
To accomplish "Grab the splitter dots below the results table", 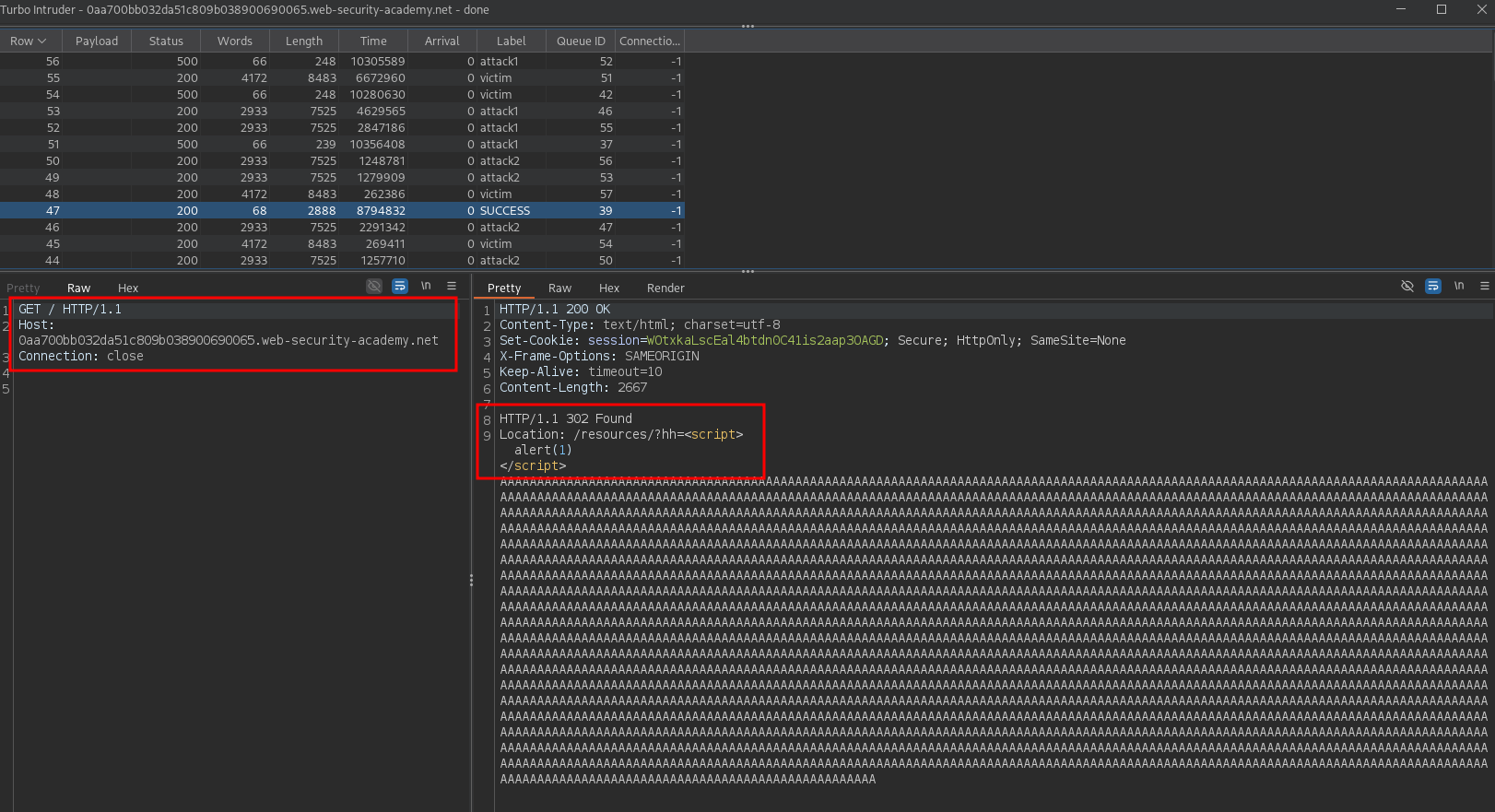I will pos(747,272).
